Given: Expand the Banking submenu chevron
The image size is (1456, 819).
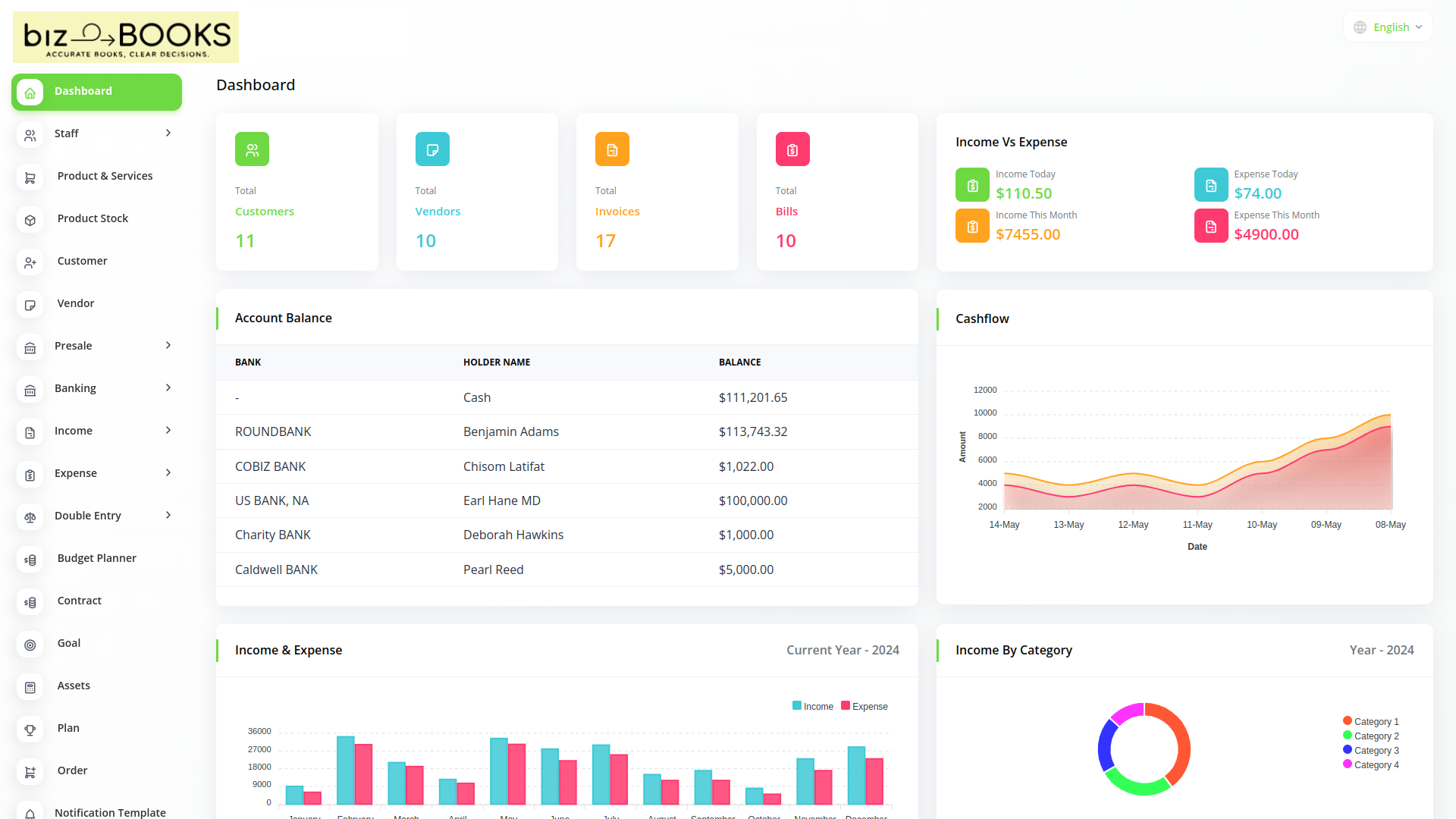Looking at the screenshot, I should (168, 388).
